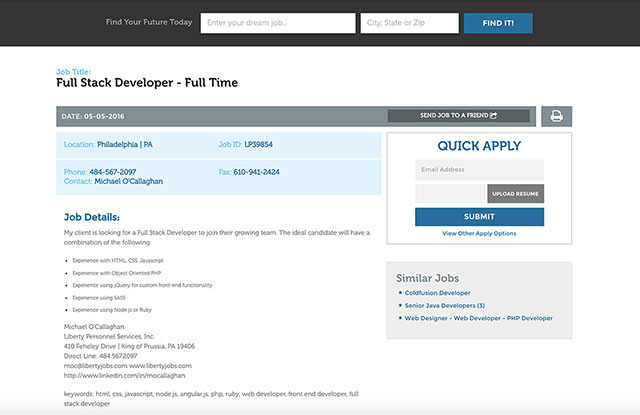The width and height of the screenshot is (640, 415).
Task: Click the fax number 610-941-2424
Action: click(258, 172)
